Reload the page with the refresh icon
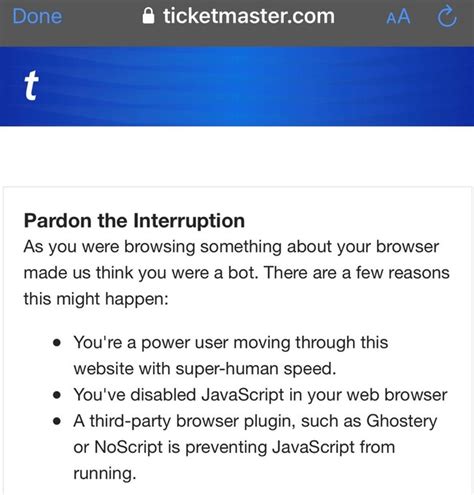The height and width of the screenshot is (495, 474). click(x=447, y=16)
